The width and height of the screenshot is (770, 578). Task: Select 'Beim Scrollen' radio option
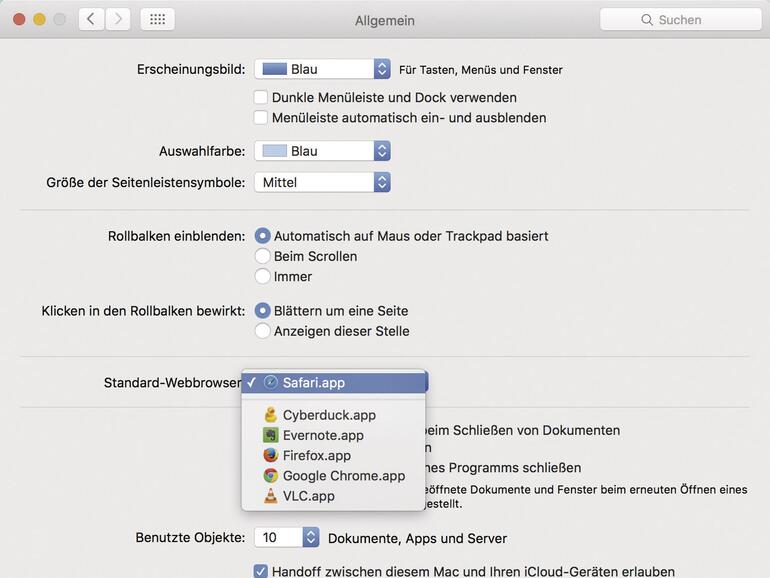[263, 256]
